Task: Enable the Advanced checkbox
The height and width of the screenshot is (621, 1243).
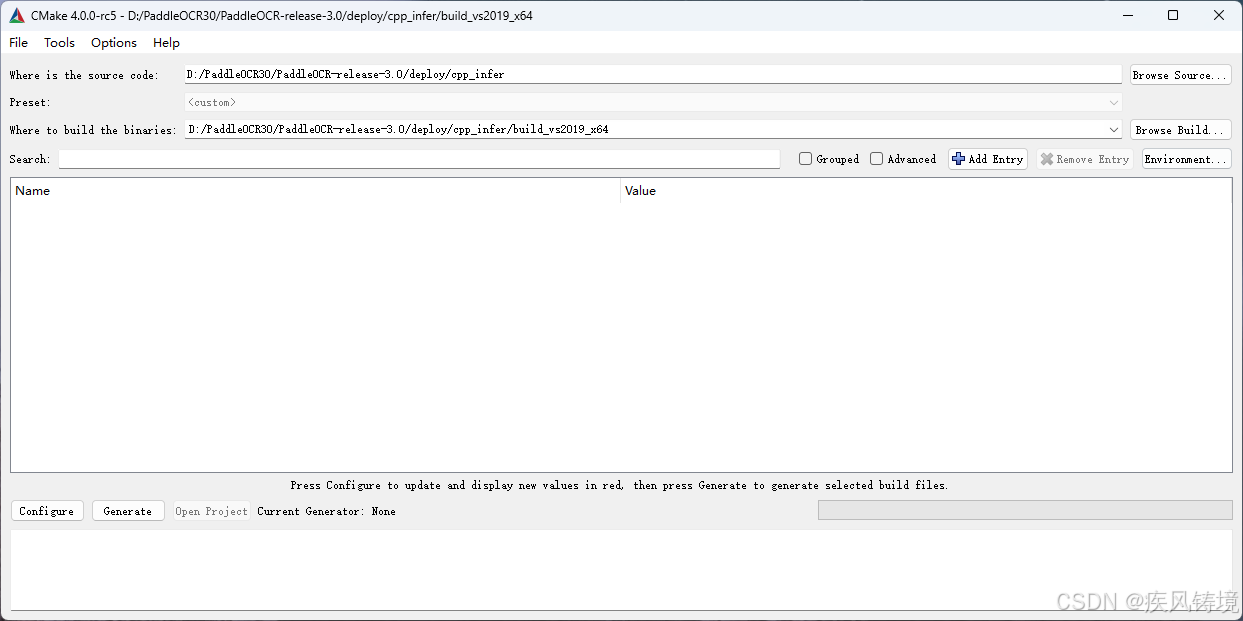Action: tap(876, 159)
